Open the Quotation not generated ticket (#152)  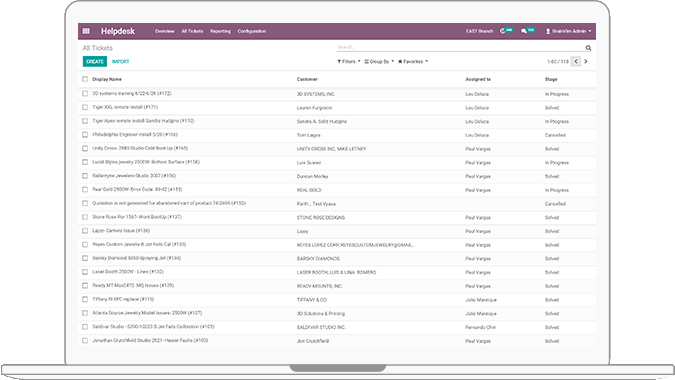point(169,203)
